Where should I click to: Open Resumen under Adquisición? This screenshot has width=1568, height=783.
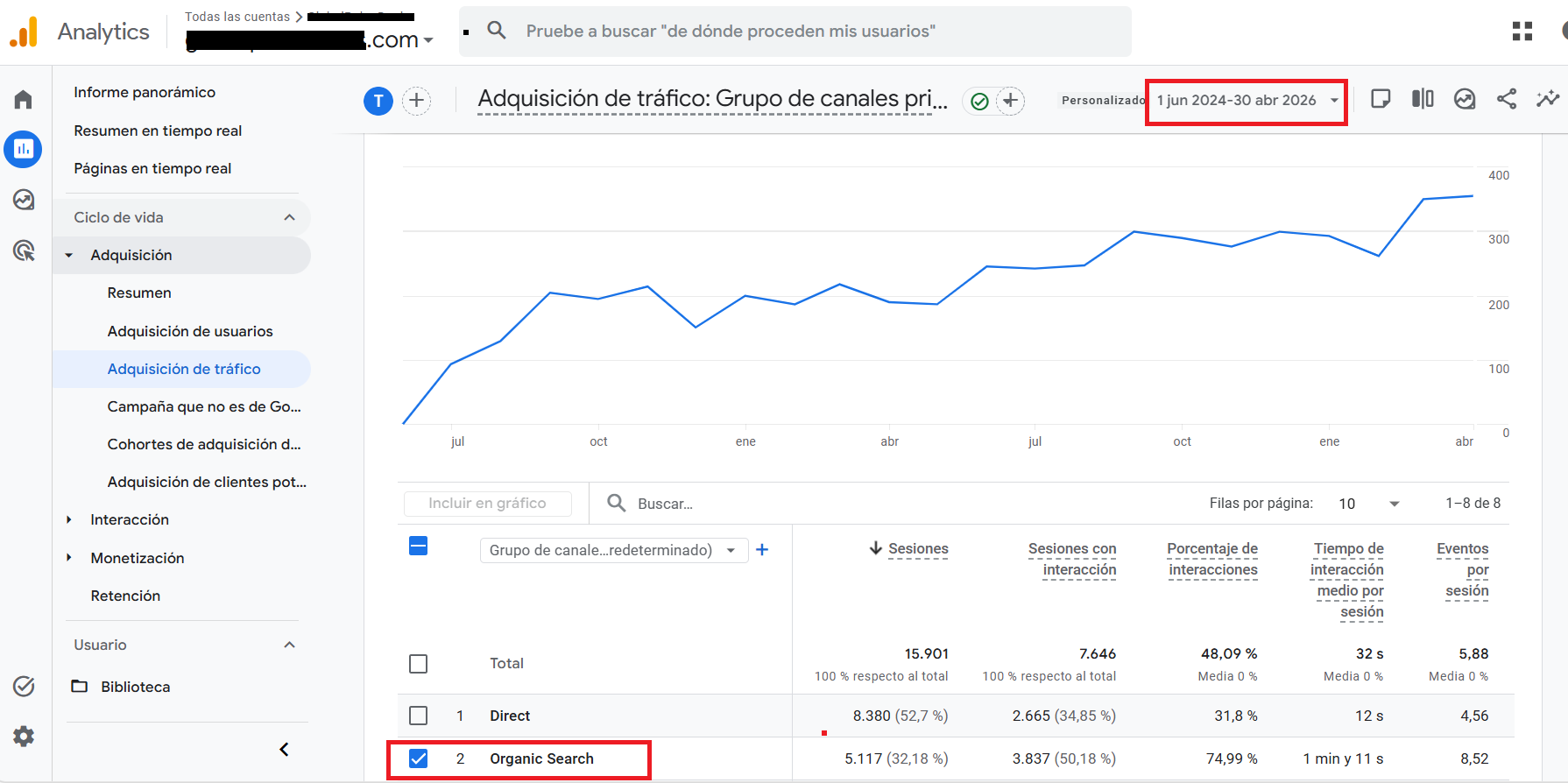click(x=139, y=293)
